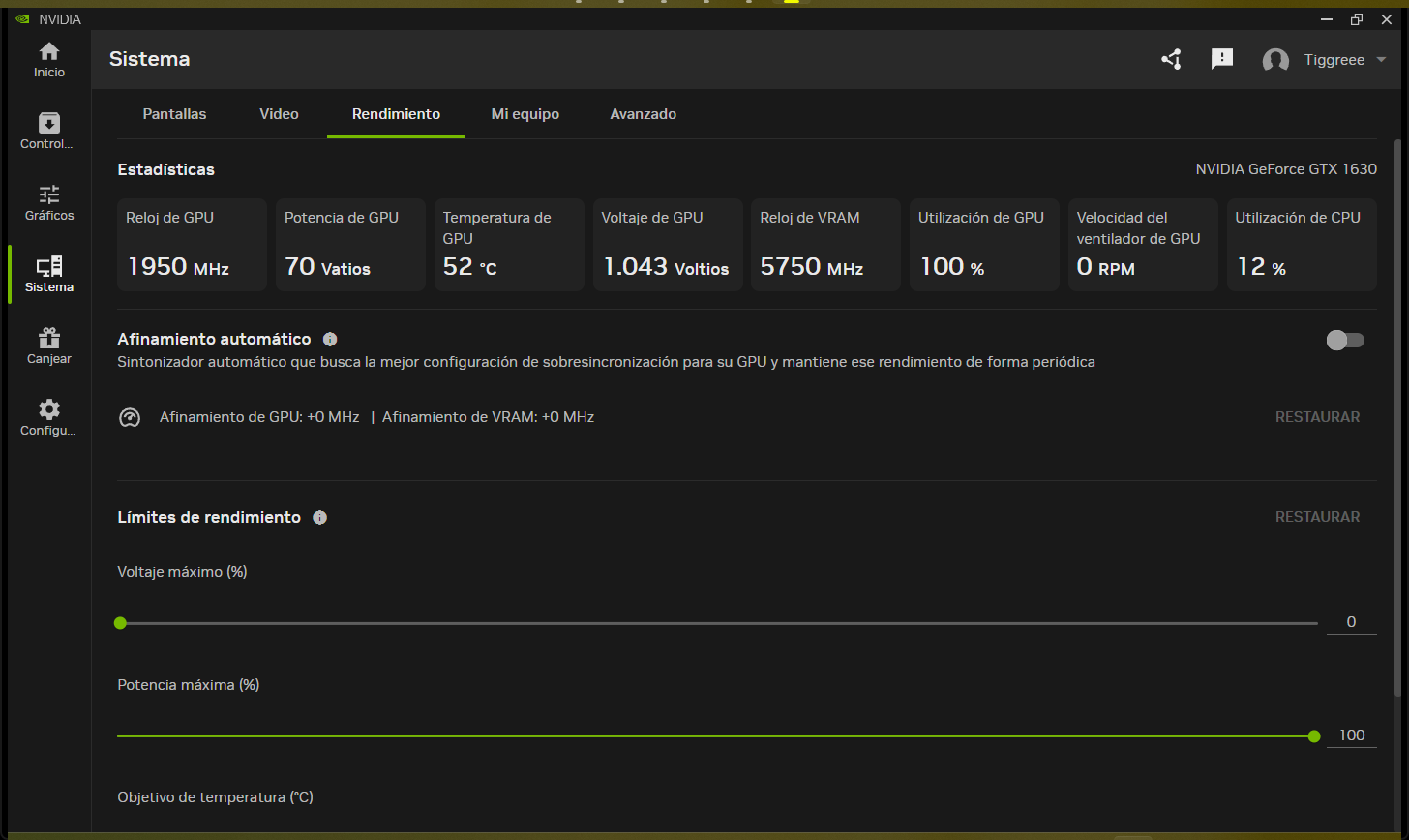Click the Temperatura de GPU card
The width and height of the screenshot is (1409, 840).
509,245
